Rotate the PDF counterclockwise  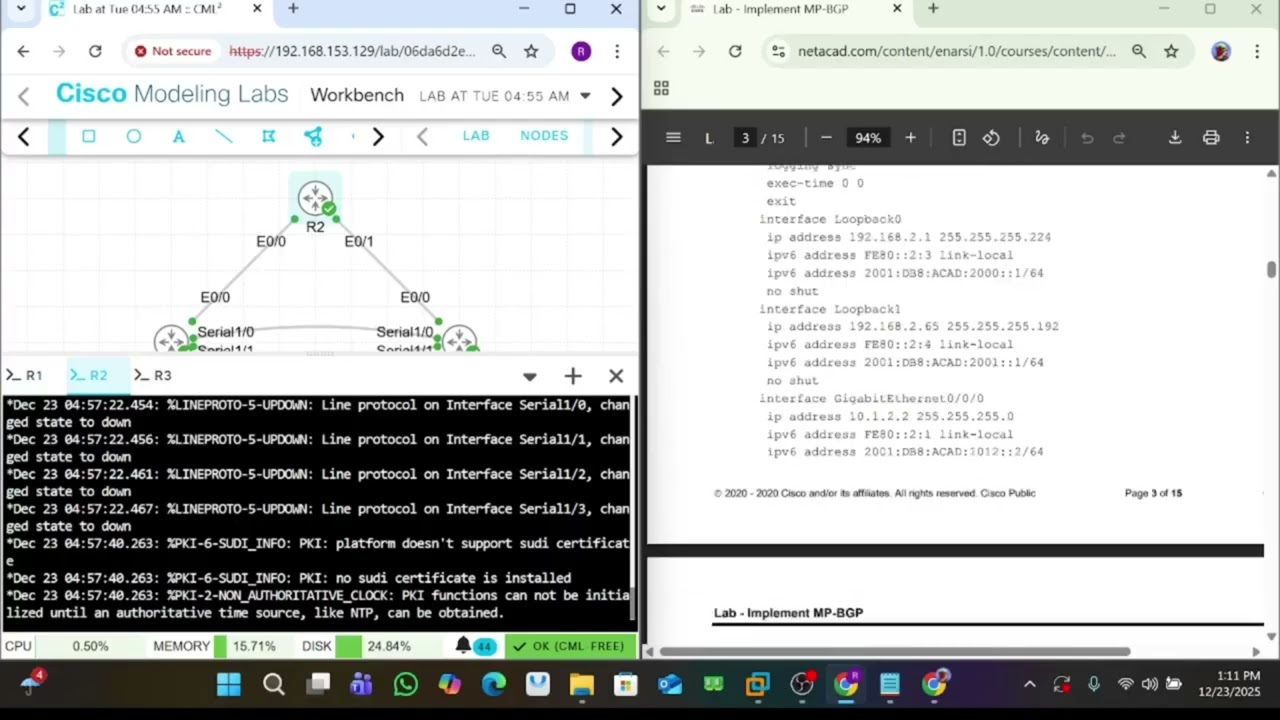coord(991,138)
